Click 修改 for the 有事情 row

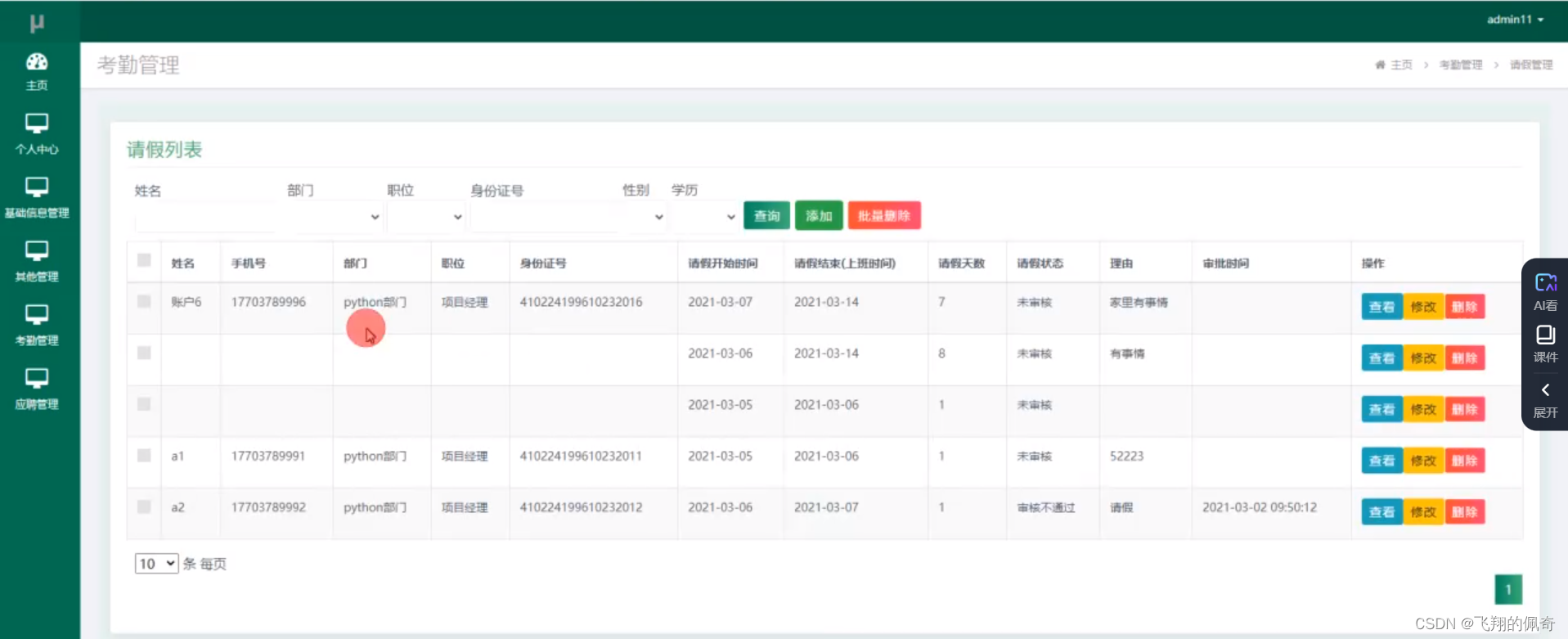tap(1423, 358)
